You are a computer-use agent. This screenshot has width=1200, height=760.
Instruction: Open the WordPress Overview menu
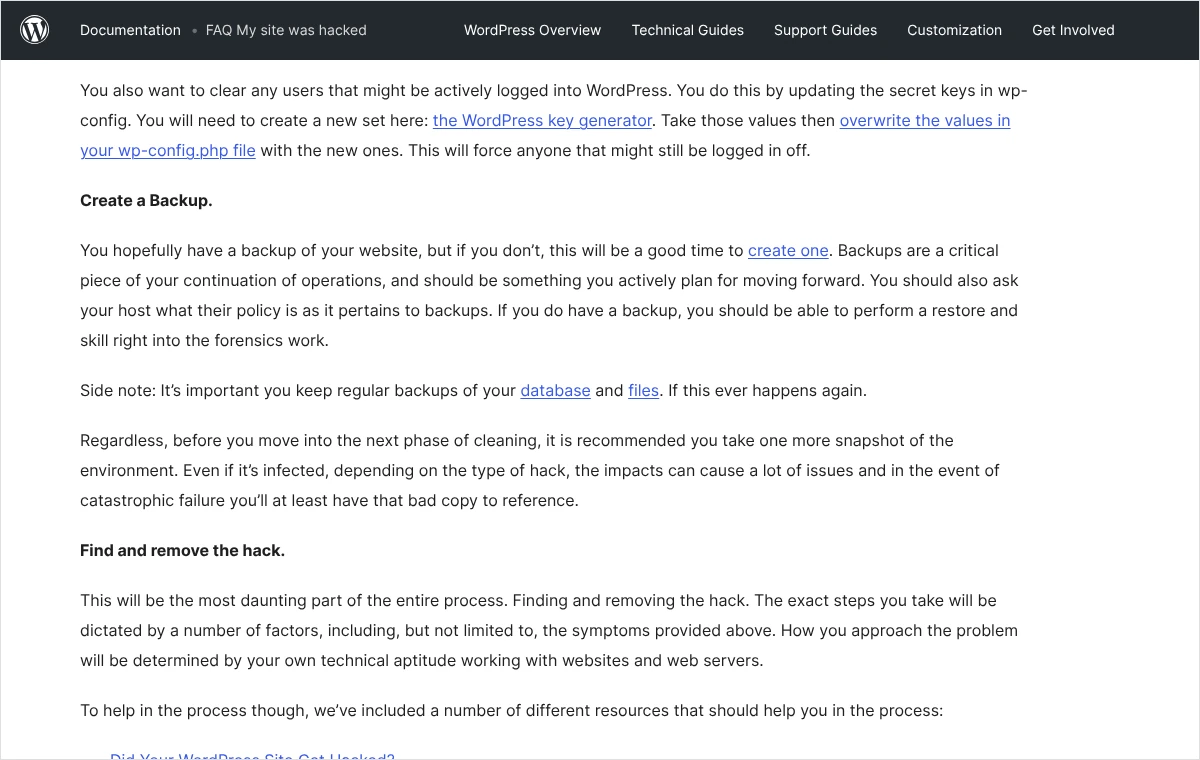point(532,30)
